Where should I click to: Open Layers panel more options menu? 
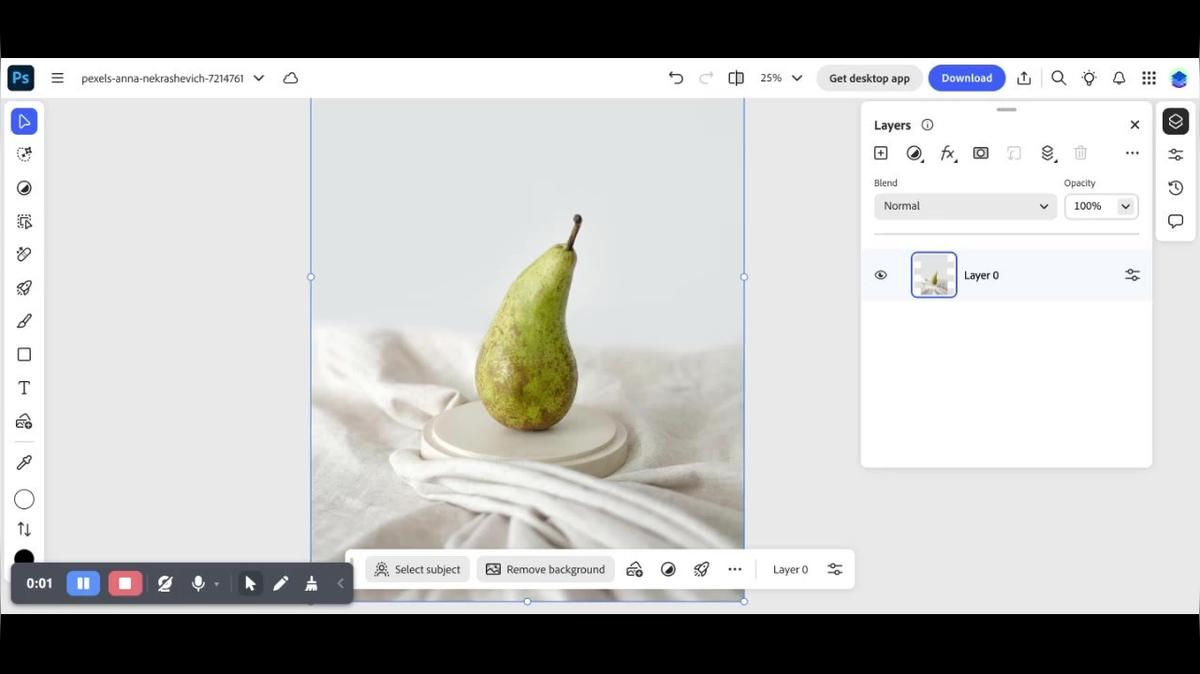[x=1132, y=153]
